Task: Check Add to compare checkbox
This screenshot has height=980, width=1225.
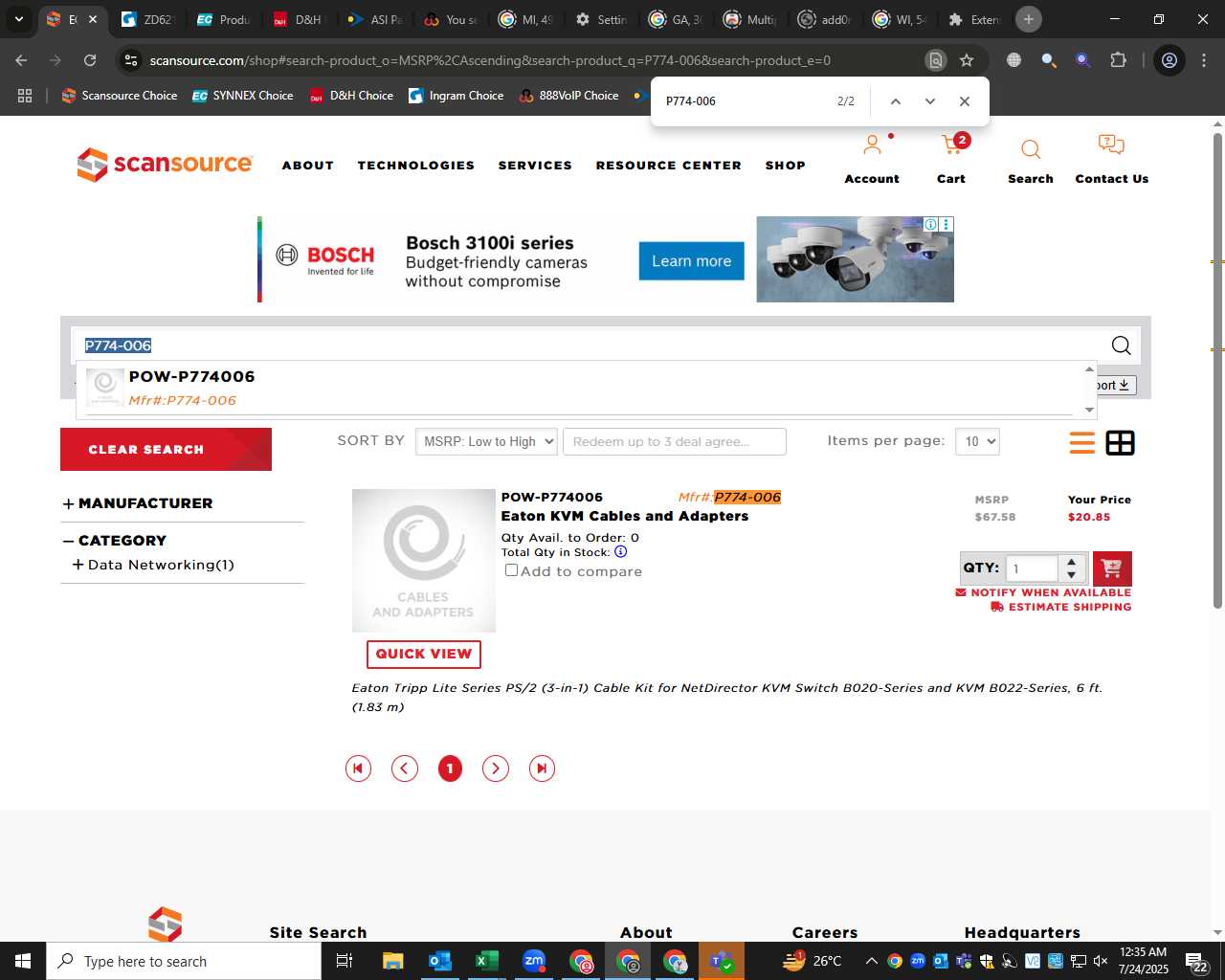Action: [511, 570]
